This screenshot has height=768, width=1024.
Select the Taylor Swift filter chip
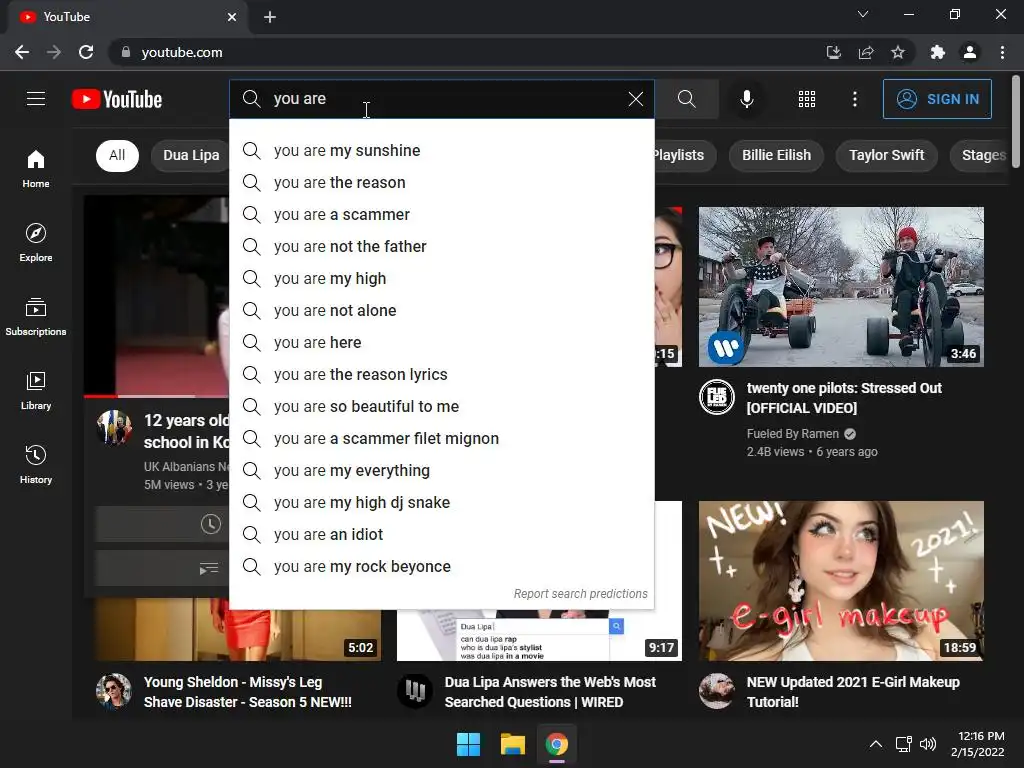[x=886, y=155]
